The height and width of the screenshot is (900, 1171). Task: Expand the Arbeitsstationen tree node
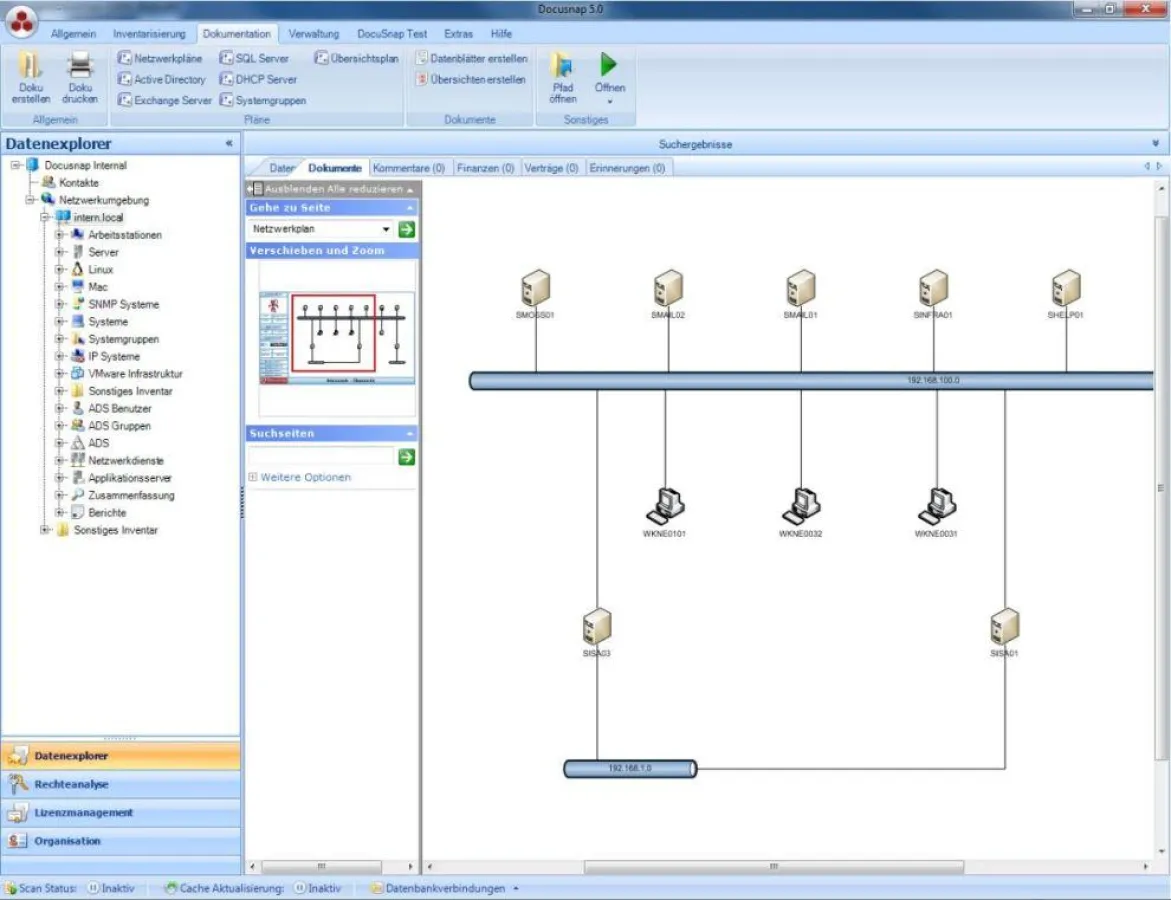pos(60,235)
